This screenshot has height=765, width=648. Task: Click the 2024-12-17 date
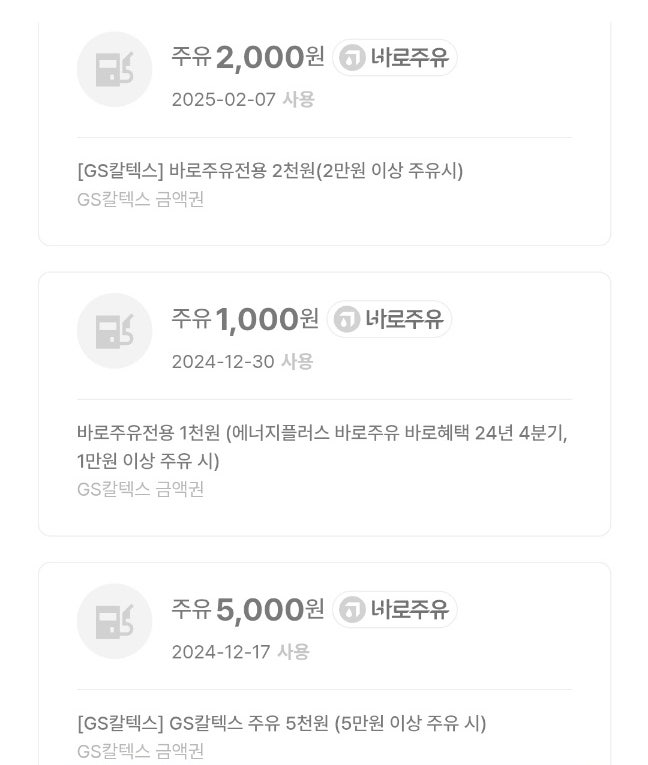point(221,652)
